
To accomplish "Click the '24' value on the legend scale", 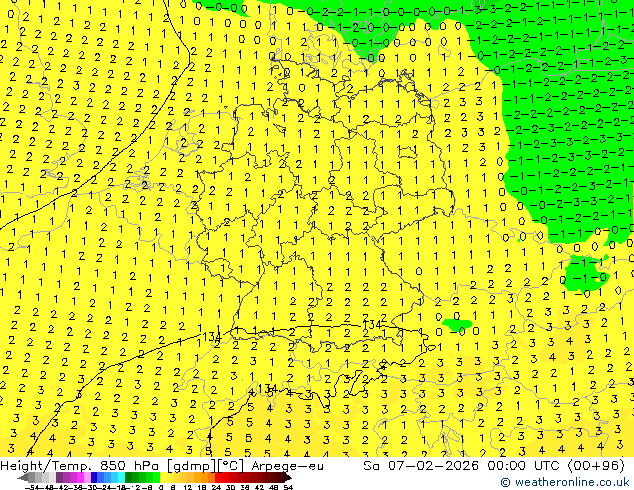I will (216, 487).
